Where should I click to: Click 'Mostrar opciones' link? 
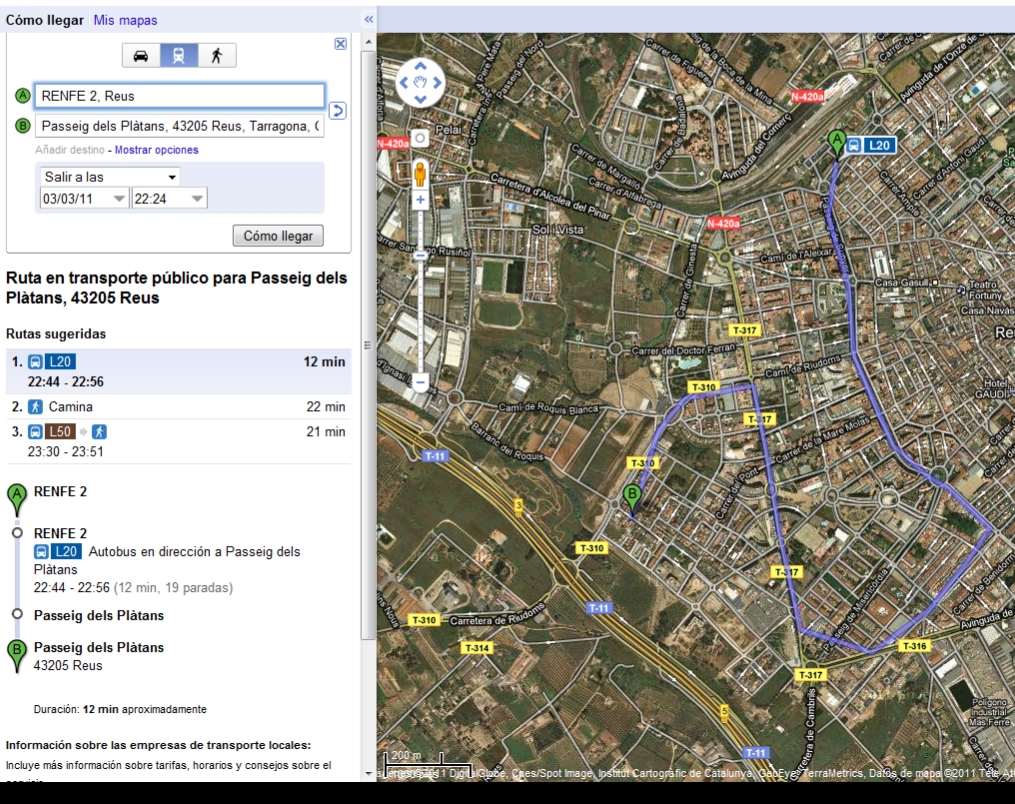click(157, 150)
